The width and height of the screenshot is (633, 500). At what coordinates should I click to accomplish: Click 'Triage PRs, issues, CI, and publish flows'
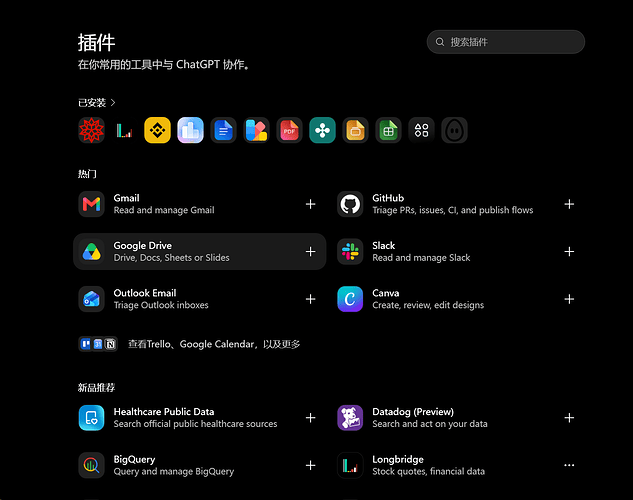click(x=453, y=210)
